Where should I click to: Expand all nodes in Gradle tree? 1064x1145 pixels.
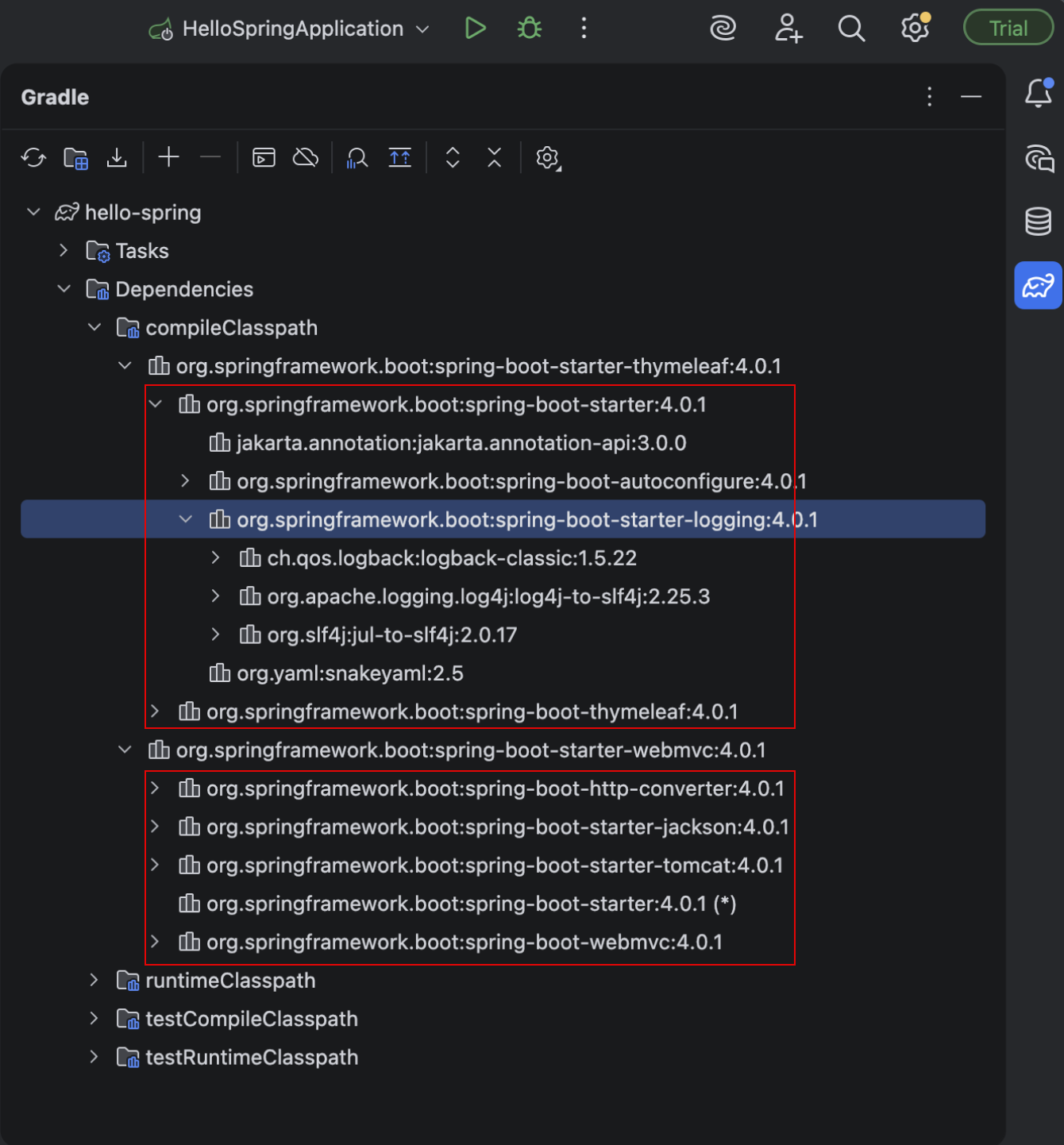point(453,157)
